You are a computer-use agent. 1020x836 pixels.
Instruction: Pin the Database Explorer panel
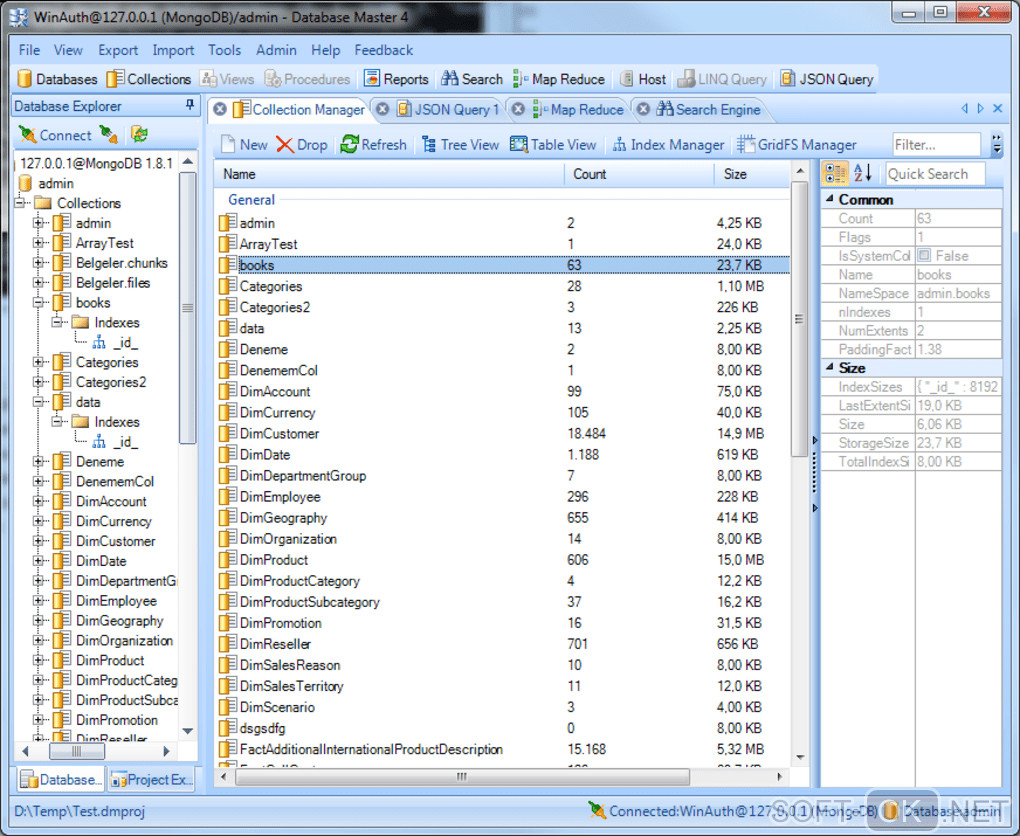pos(189,105)
